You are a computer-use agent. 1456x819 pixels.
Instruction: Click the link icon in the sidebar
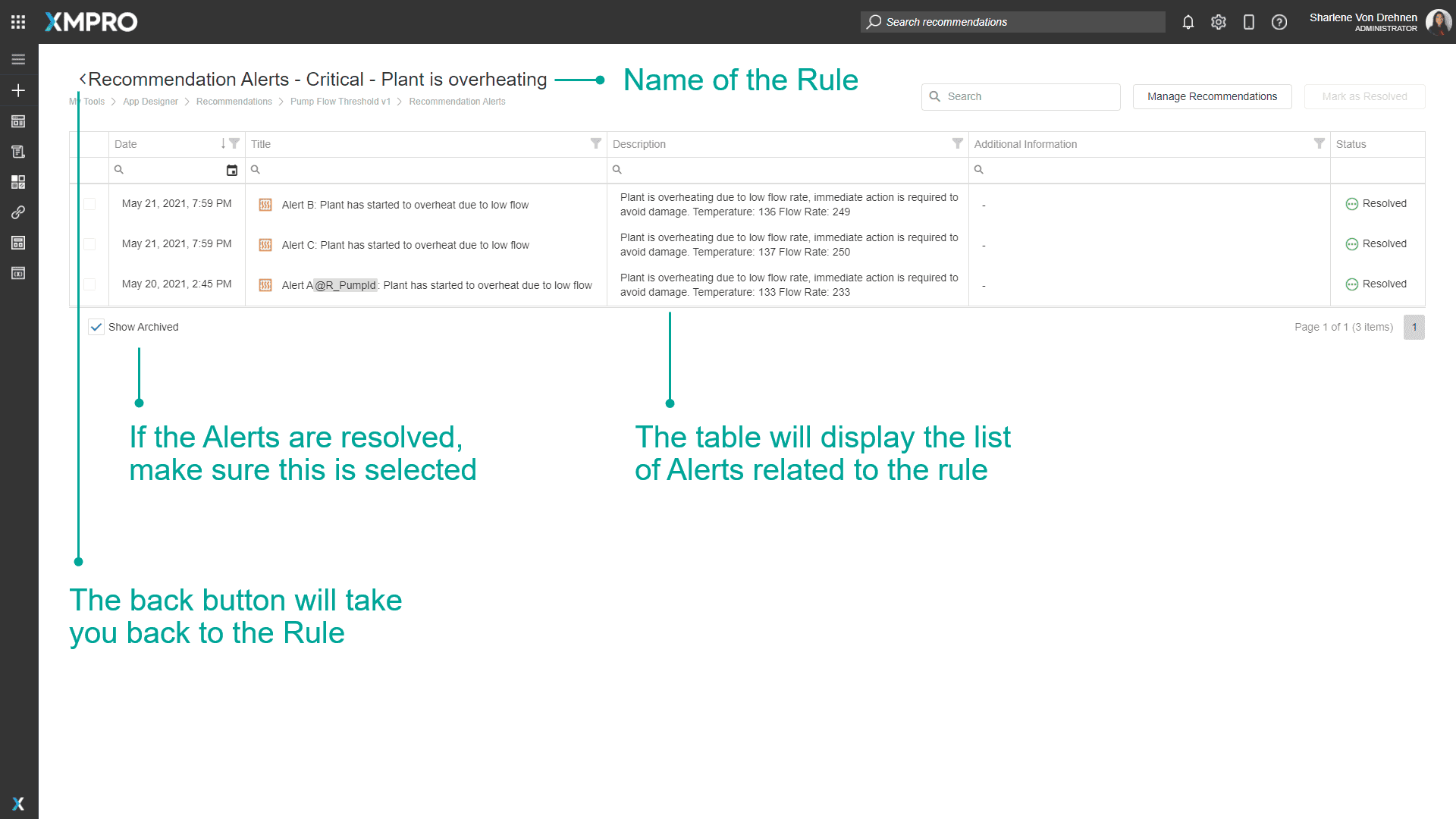(18, 212)
